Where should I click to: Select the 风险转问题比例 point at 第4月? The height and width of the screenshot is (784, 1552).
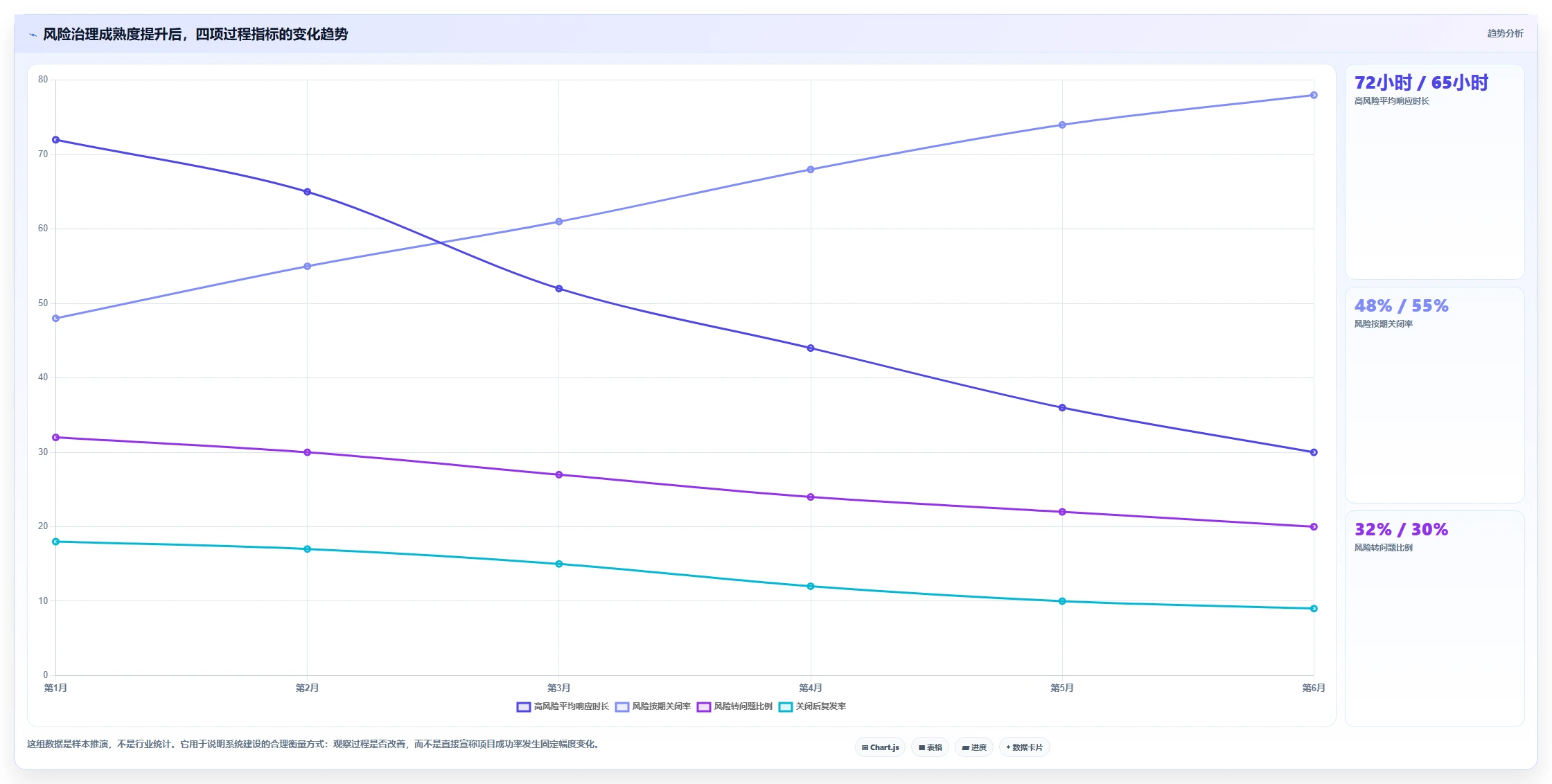811,497
